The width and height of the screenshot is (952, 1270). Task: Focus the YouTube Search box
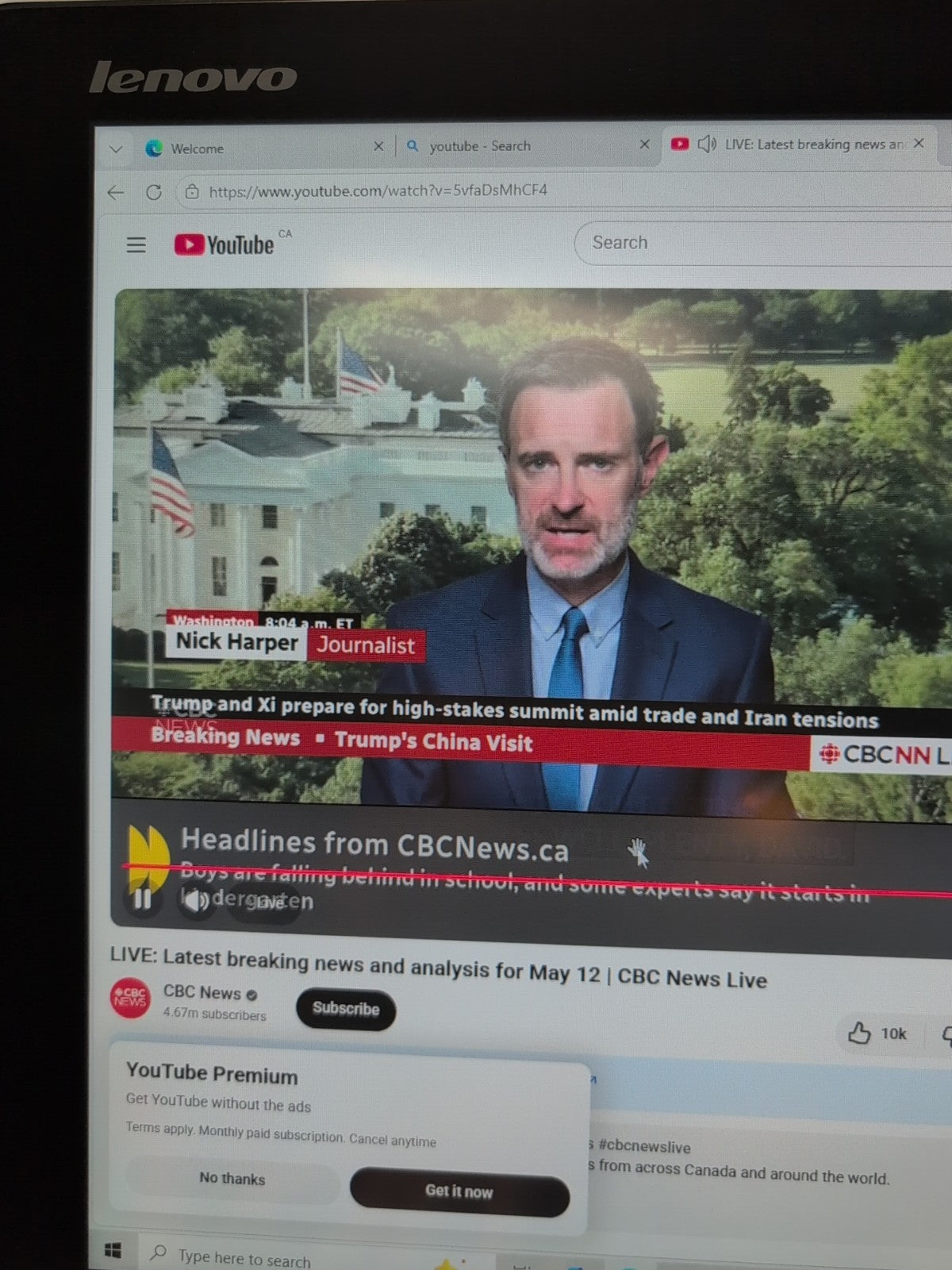[x=762, y=243]
